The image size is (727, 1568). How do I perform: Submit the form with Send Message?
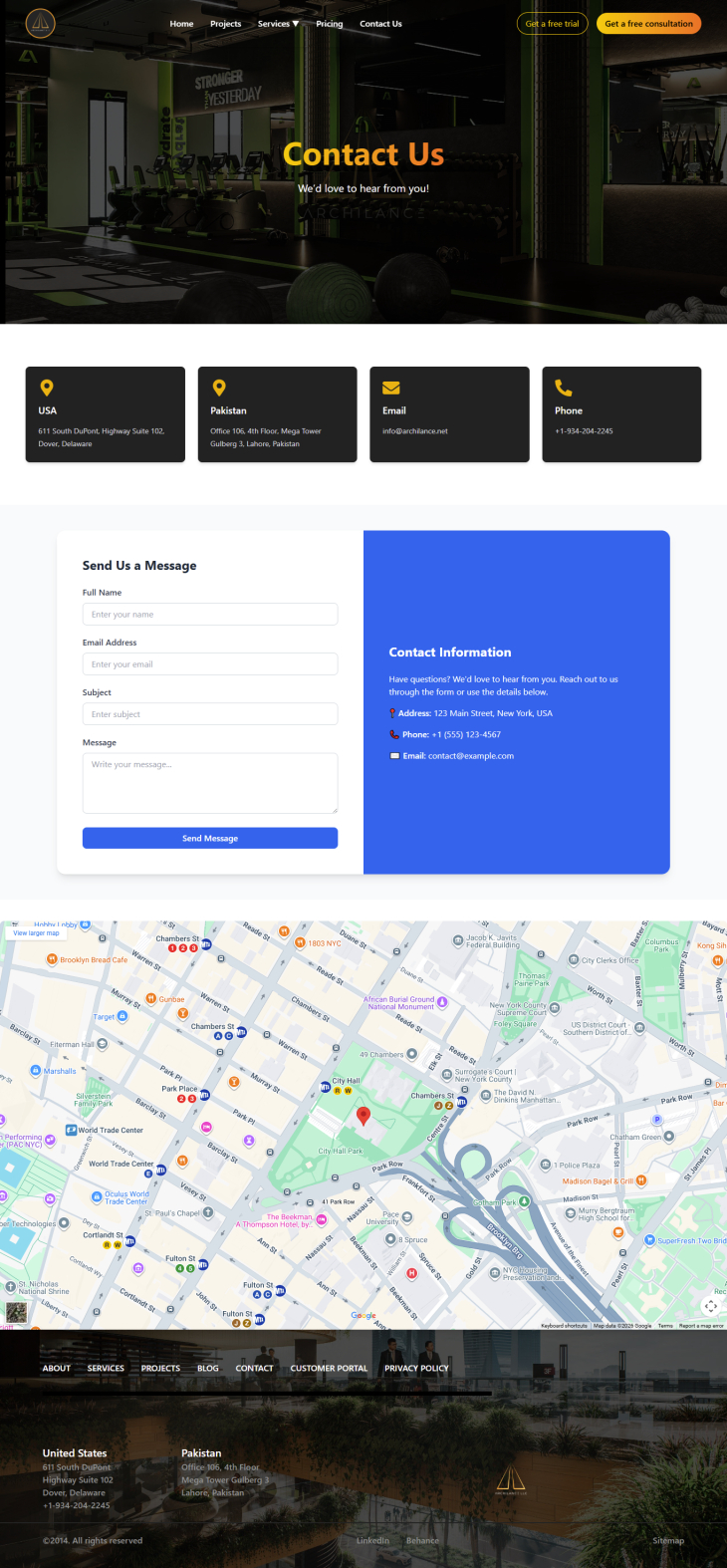coord(210,838)
